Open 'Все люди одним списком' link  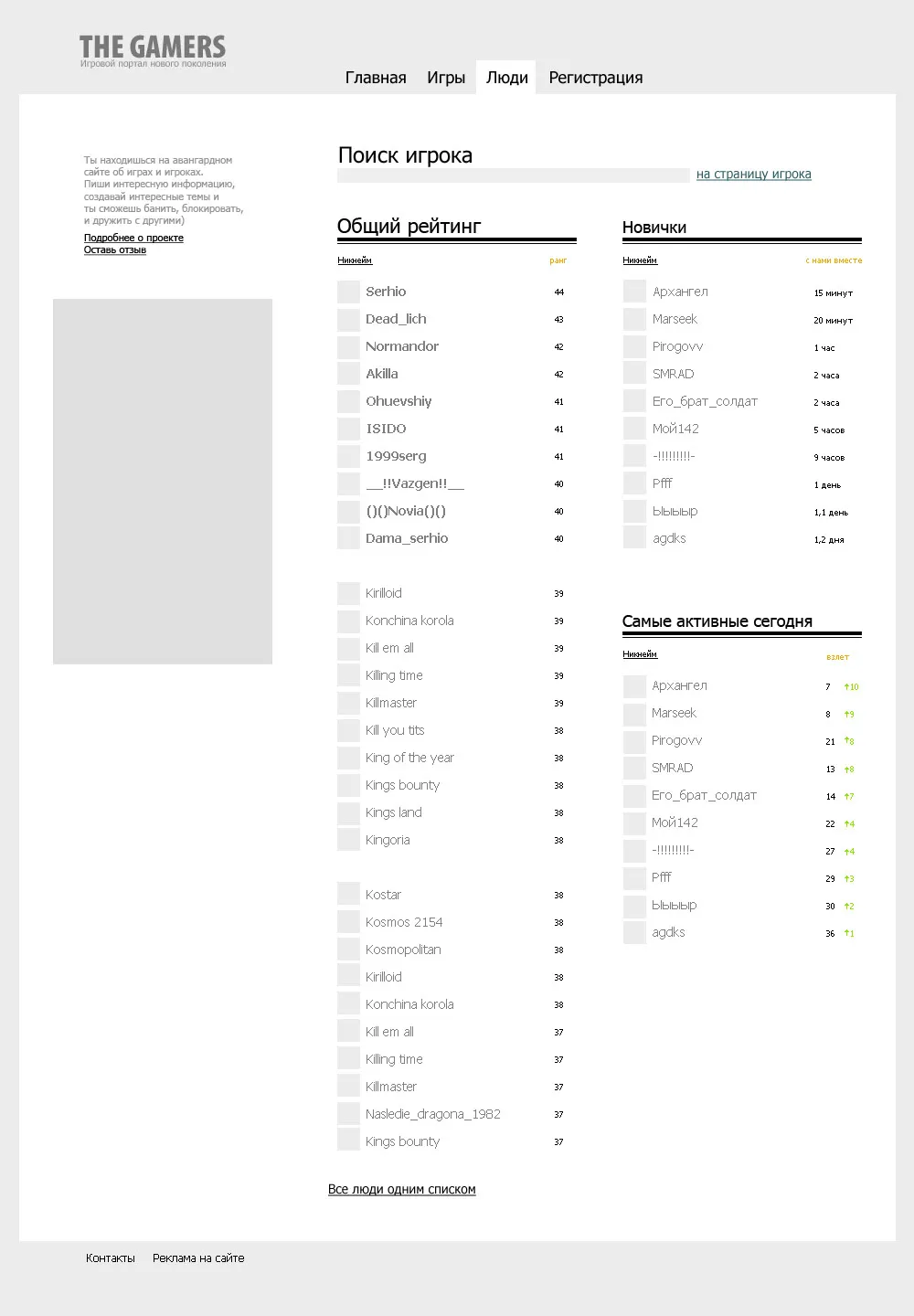pos(401,1189)
